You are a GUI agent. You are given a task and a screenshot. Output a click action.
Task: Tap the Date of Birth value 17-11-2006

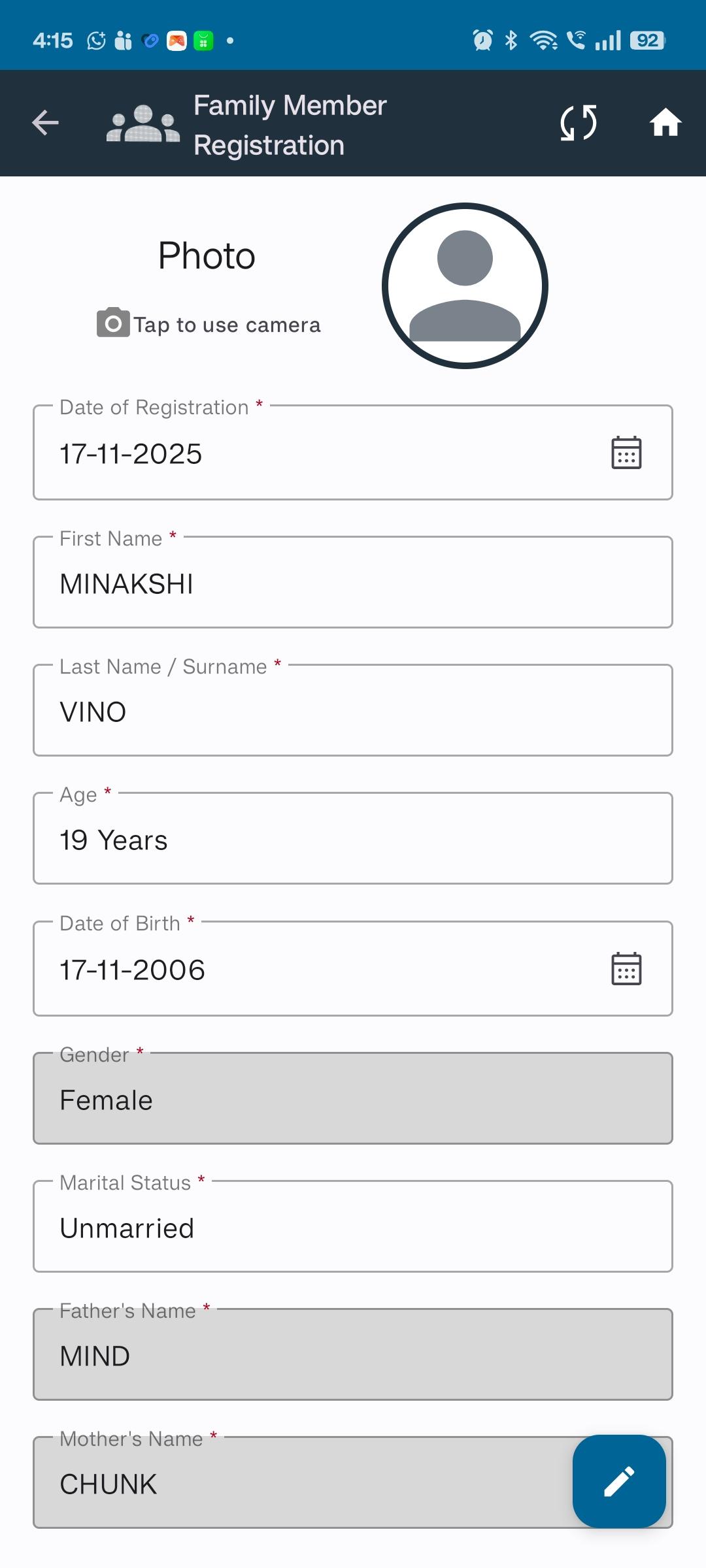coord(132,970)
